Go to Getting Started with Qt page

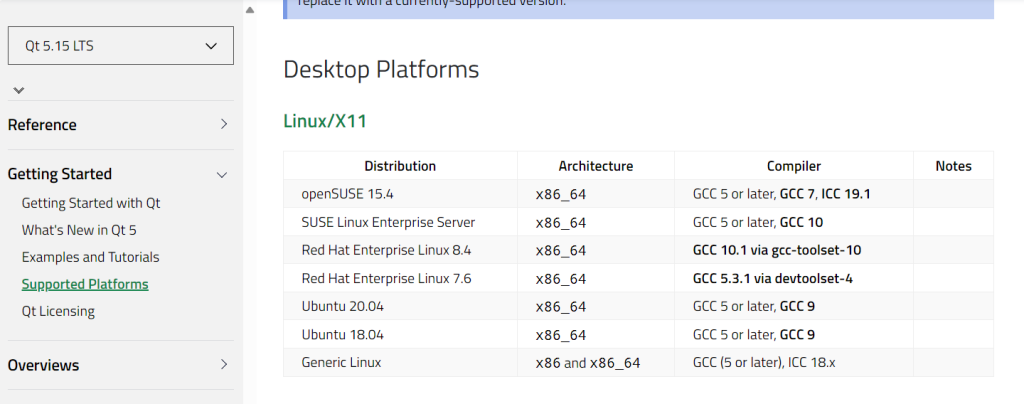(x=91, y=203)
